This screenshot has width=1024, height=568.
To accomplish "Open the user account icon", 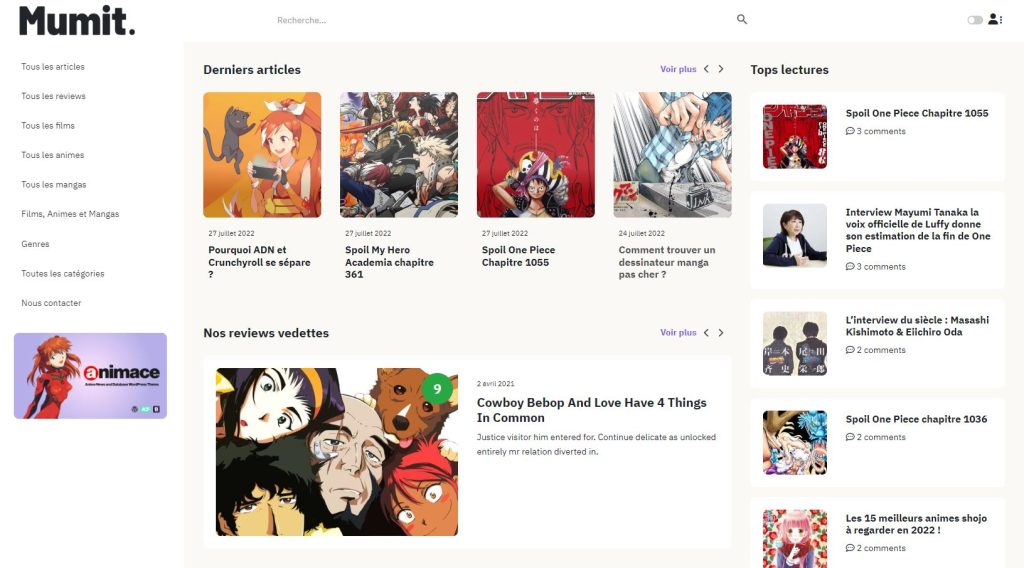I will coord(993,20).
